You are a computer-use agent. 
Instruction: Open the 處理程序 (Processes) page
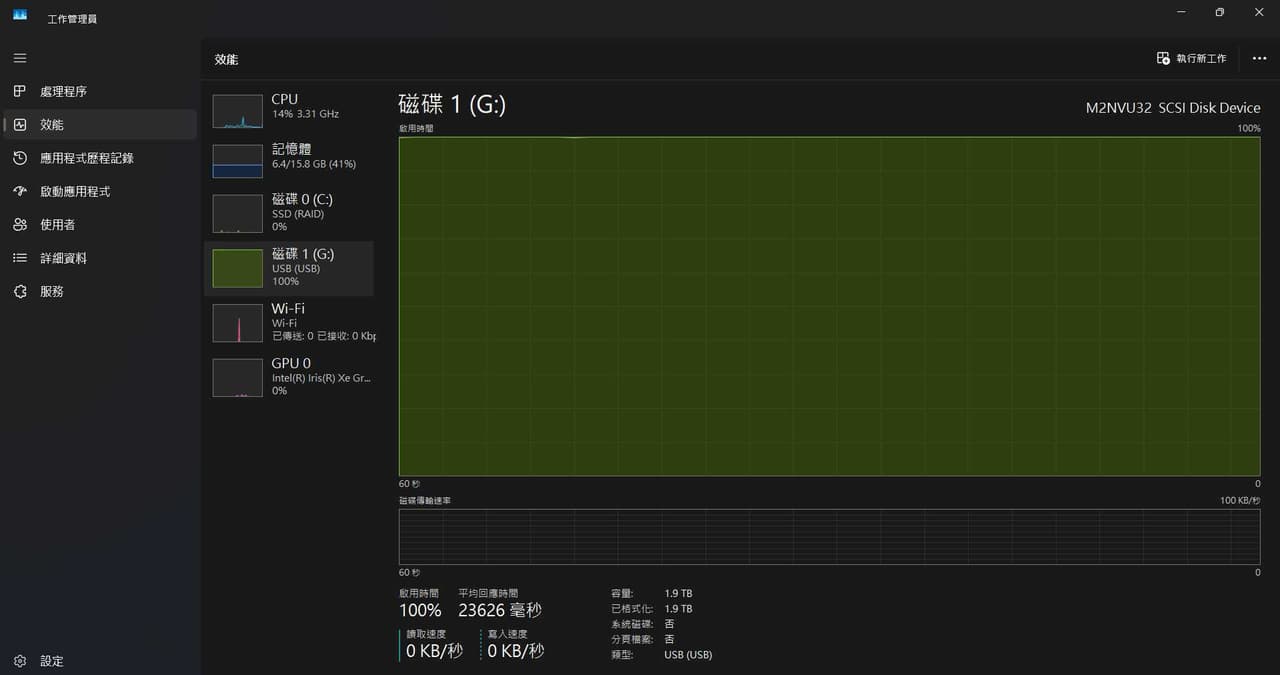99,91
